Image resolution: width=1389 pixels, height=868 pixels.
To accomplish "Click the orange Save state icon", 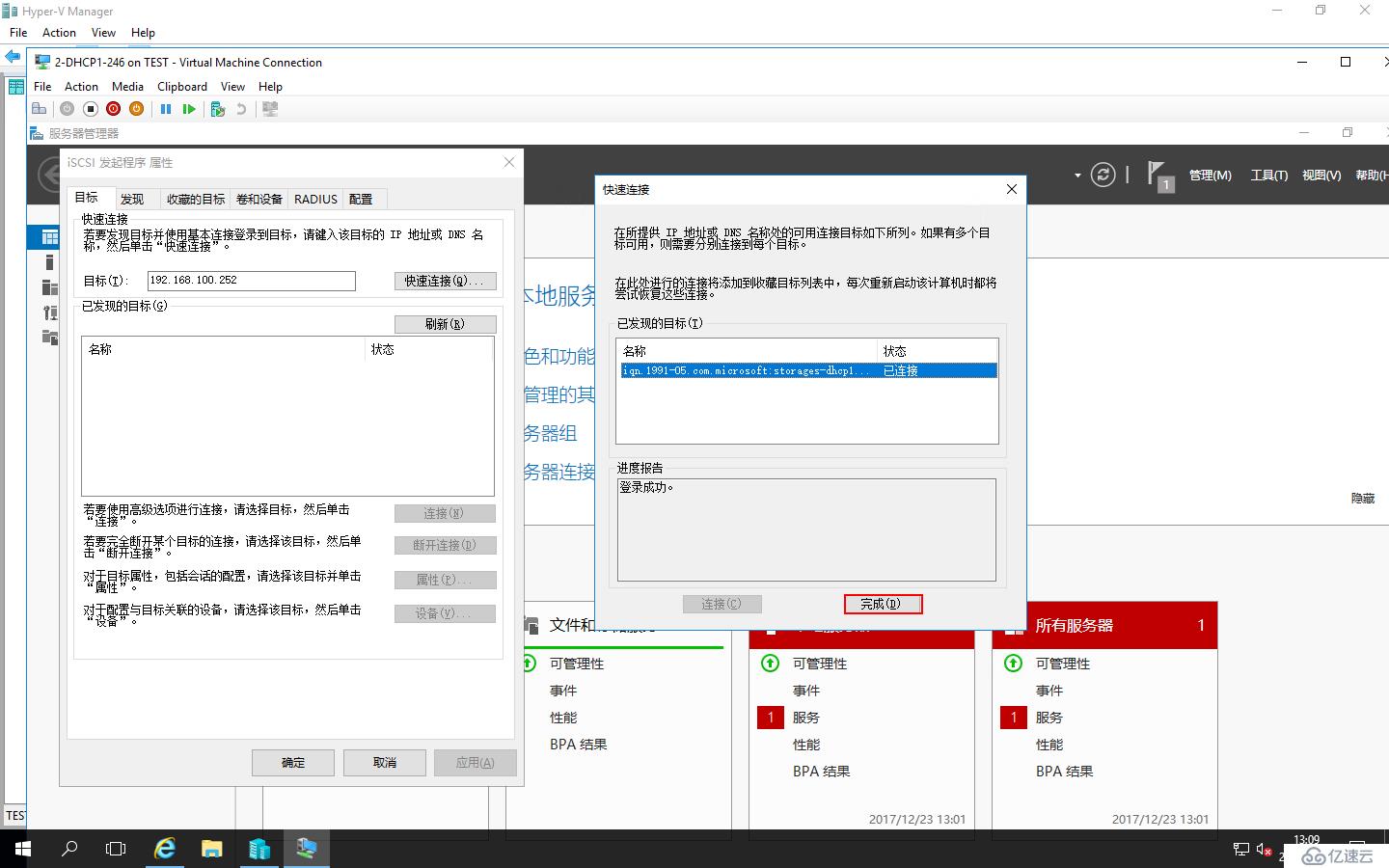I will pos(137,109).
